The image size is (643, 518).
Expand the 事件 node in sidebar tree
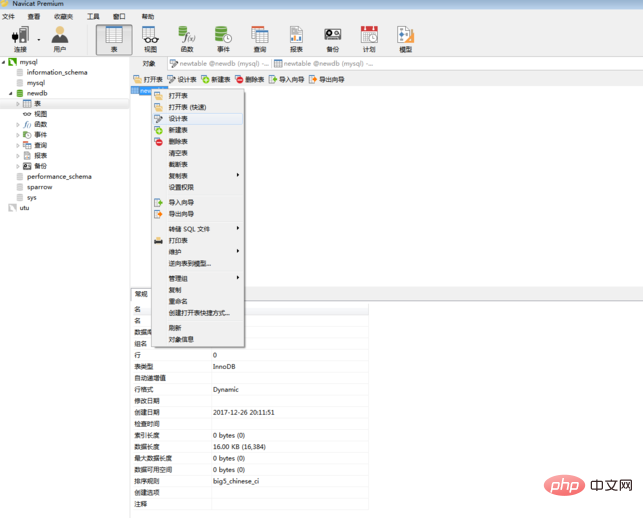pyautogui.click(x=18, y=135)
